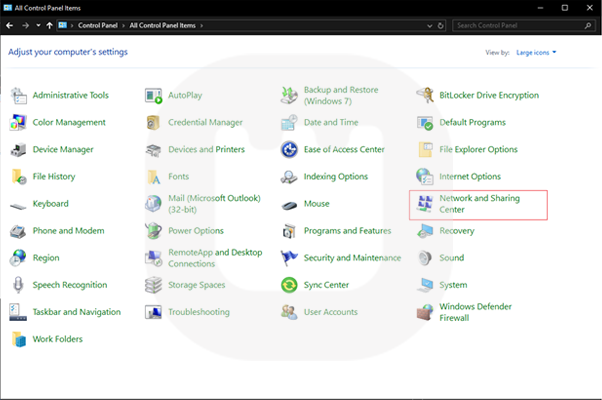Click the Device Manager icon
The width and height of the screenshot is (602, 400).
tap(18, 150)
